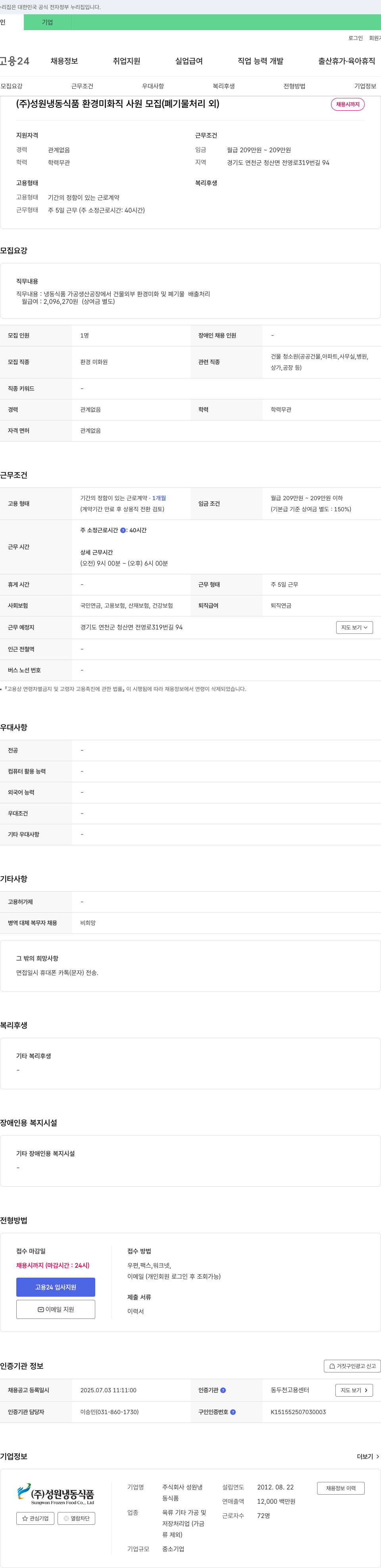The width and height of the screenshot is (381, 1568).
Task: Open the 소정근로시간 help tooltip icon
Action: coord(123,530)
